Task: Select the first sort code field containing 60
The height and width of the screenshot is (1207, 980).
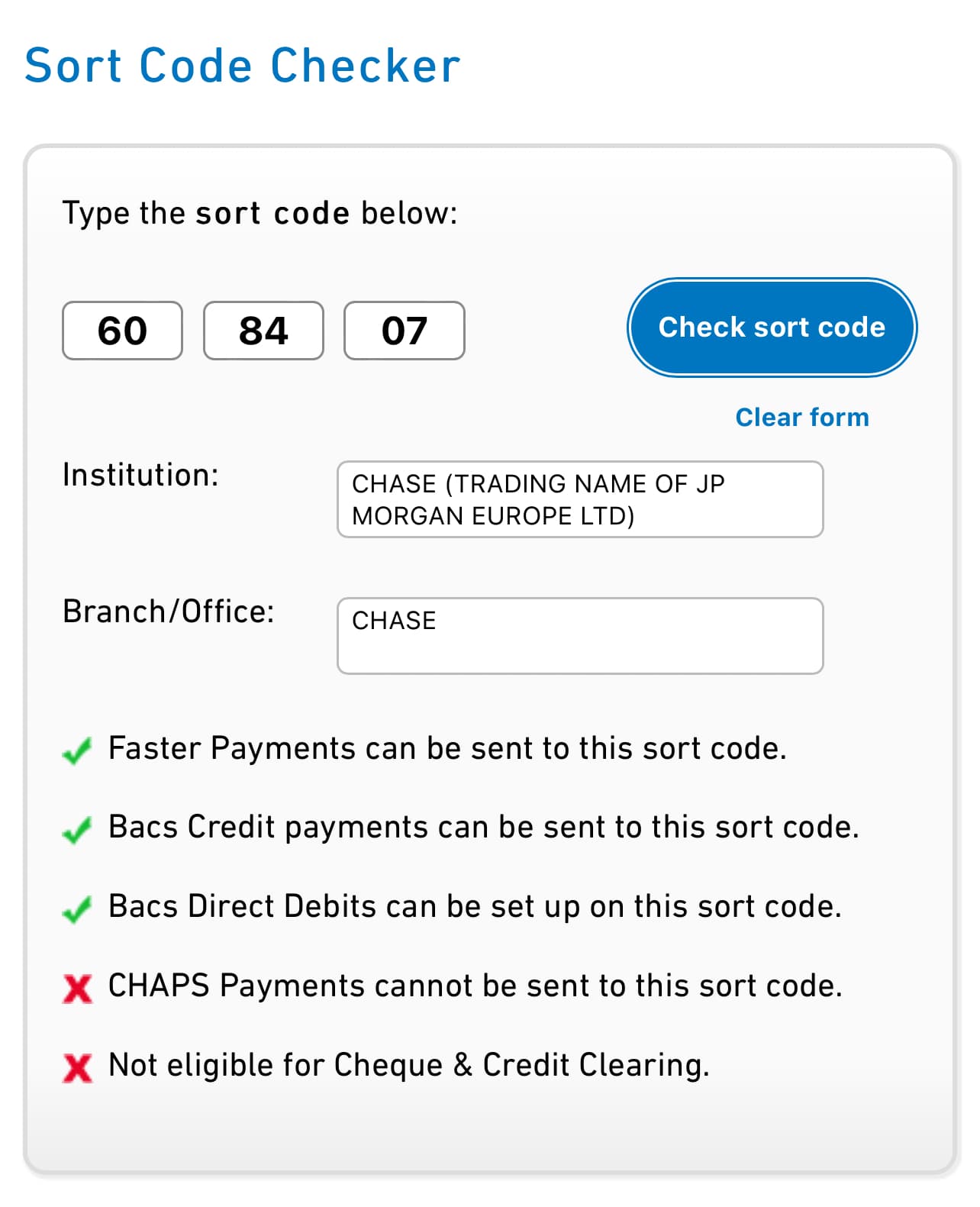Action: tap(122, 331)
